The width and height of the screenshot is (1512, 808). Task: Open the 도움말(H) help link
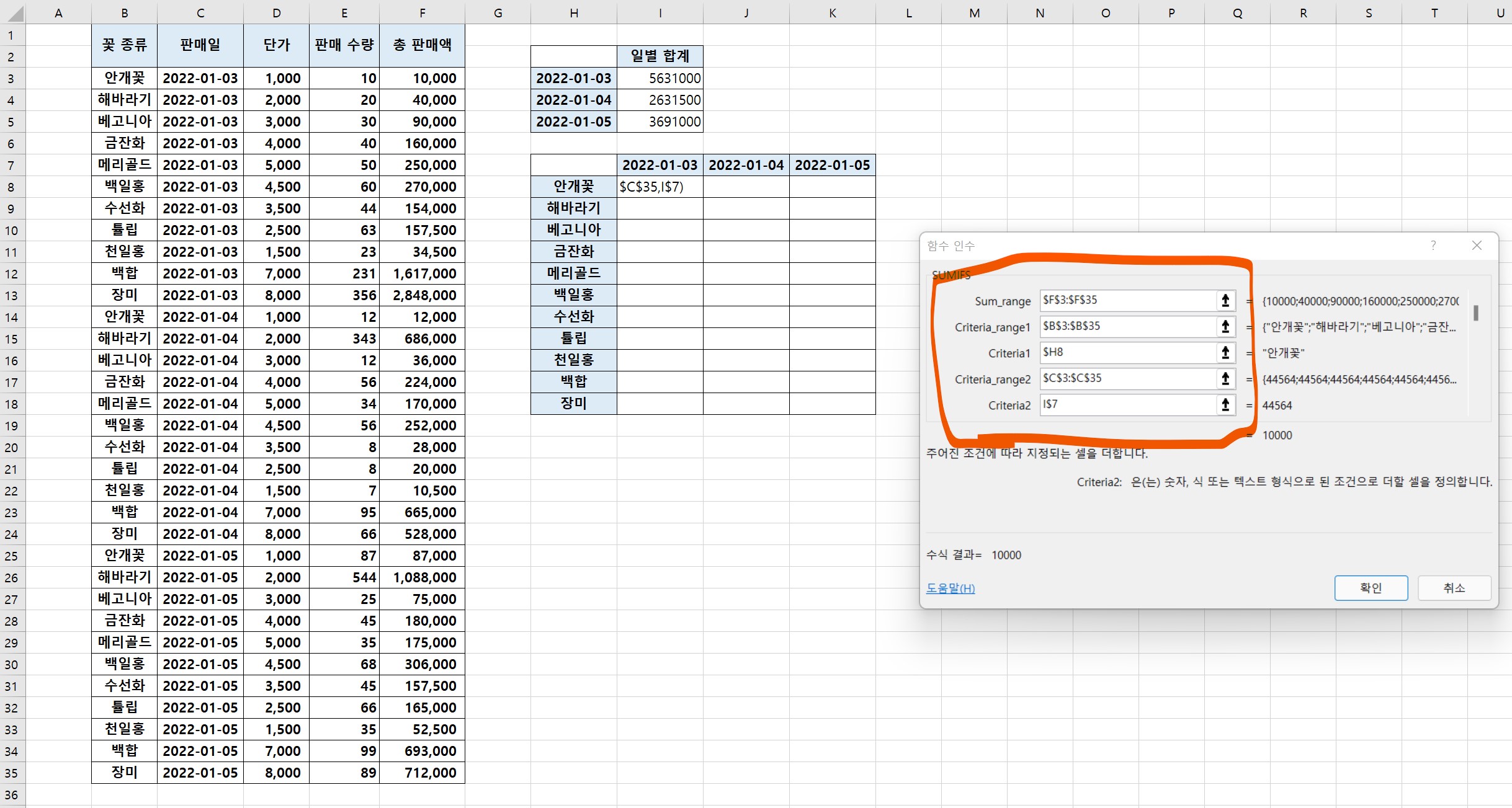tap(950, 588)
